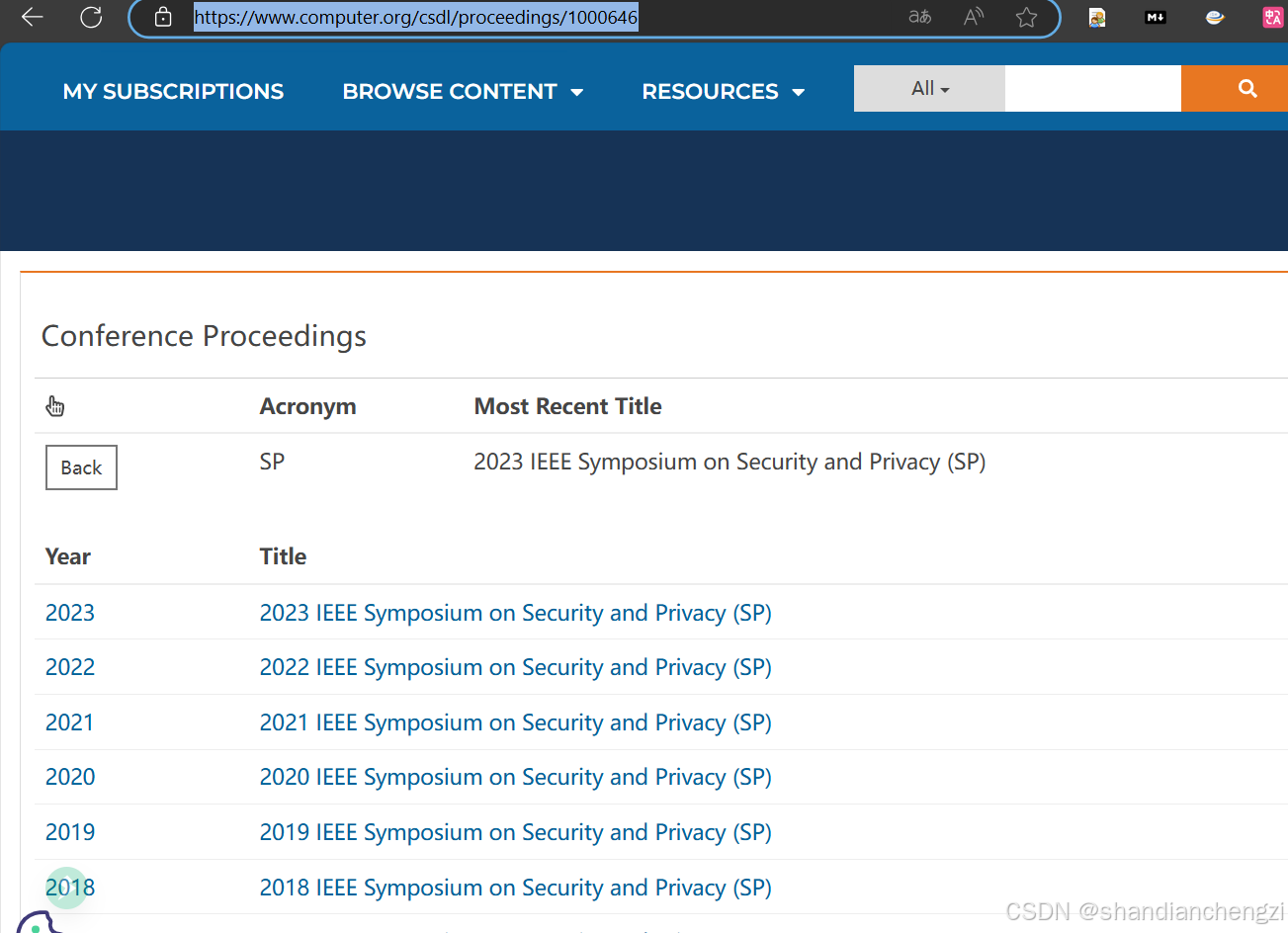Select the 2020 year link
The image size is (1288, 933).
click(x=70, y=777)
